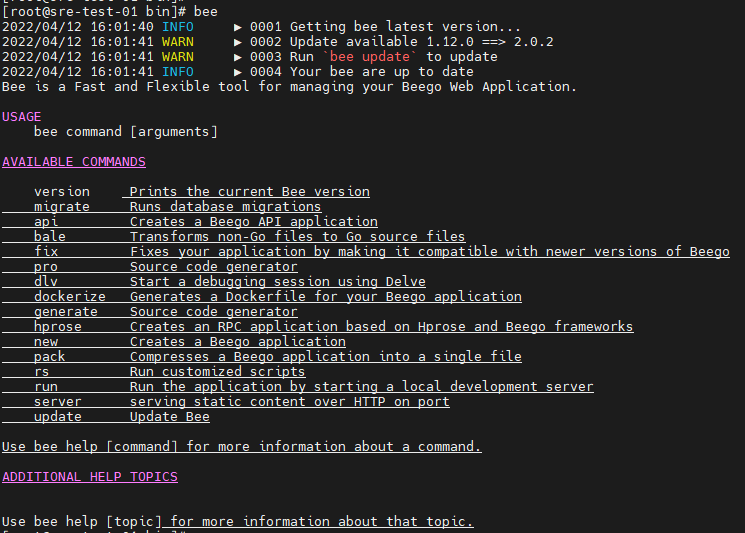The height and width of the screenshot is (533, 745).
Task: Click the 'bee' command typed at prompt
Action: coord(205,11)
